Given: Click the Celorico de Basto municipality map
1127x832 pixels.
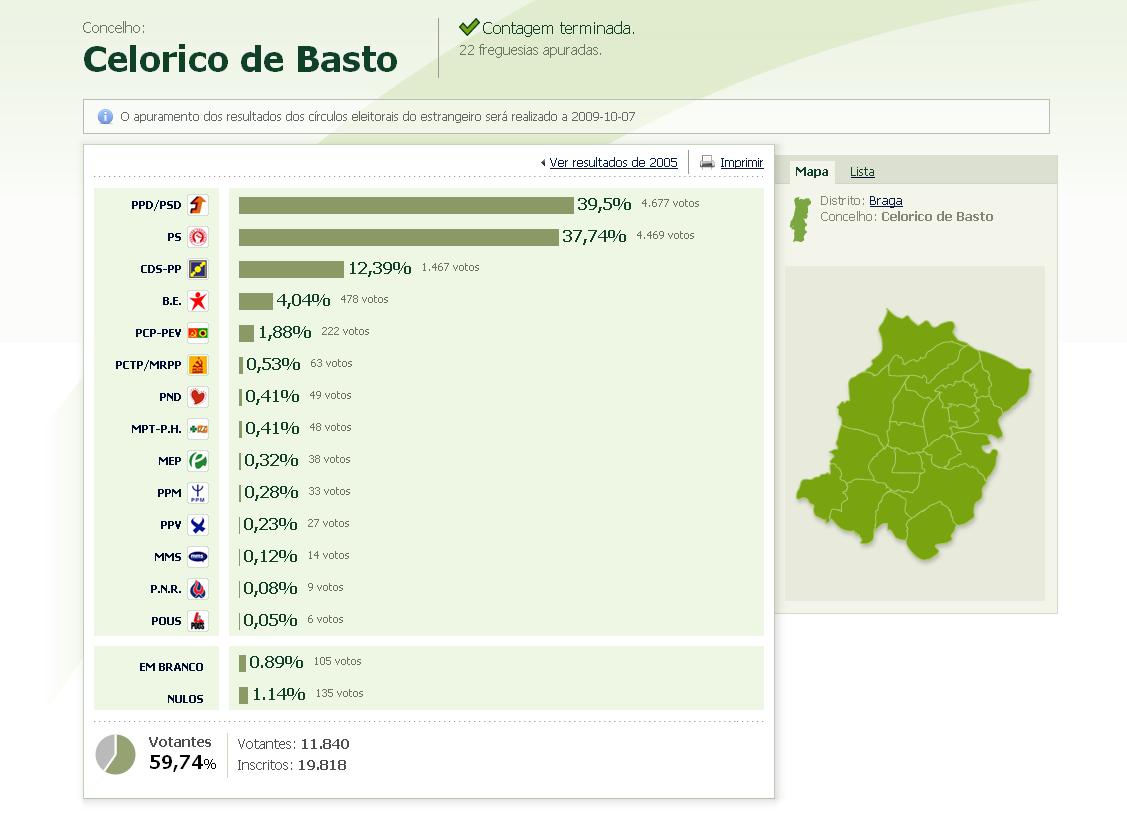Looking at the screenshot, I should point(914,435).
